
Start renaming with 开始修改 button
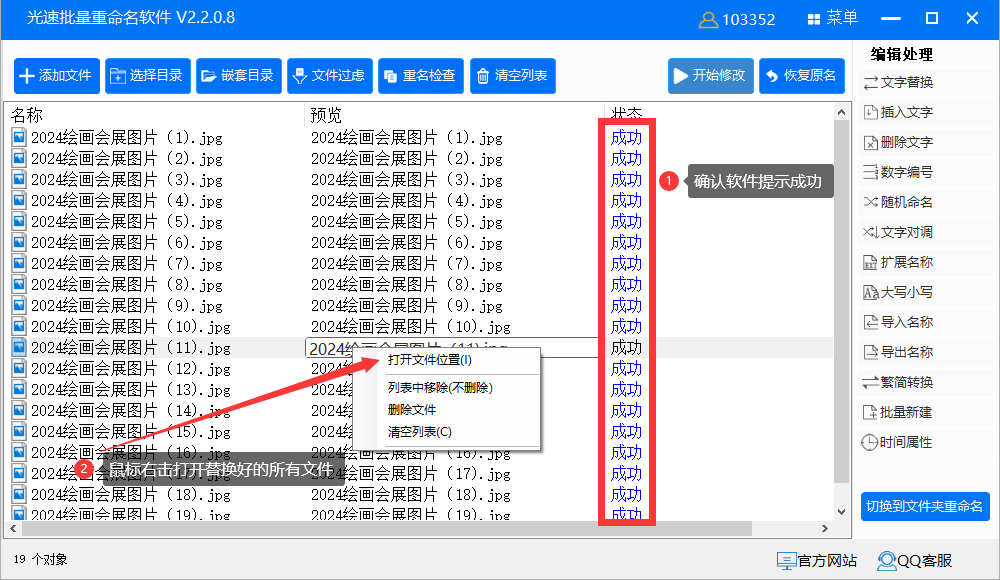[x=710, y=76]
